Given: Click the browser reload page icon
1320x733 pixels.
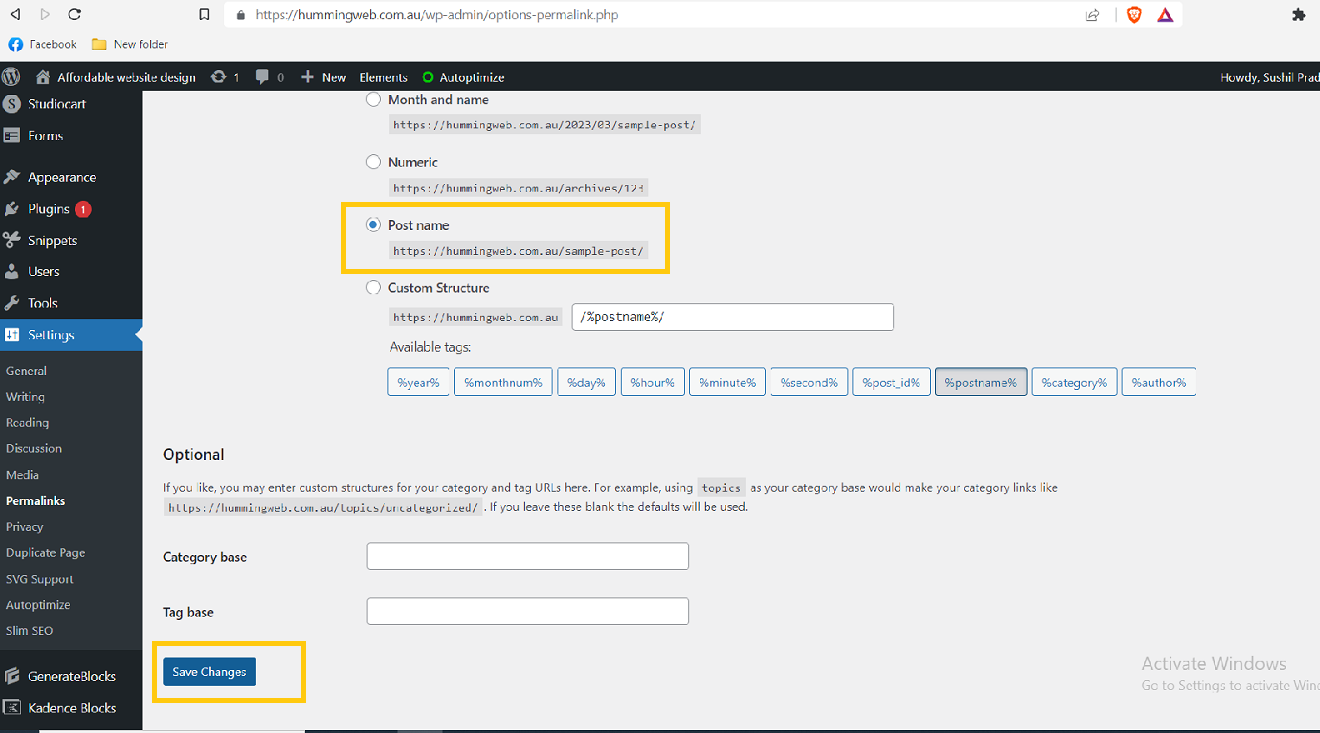Looking at the screenshot, I should (74, 15).
